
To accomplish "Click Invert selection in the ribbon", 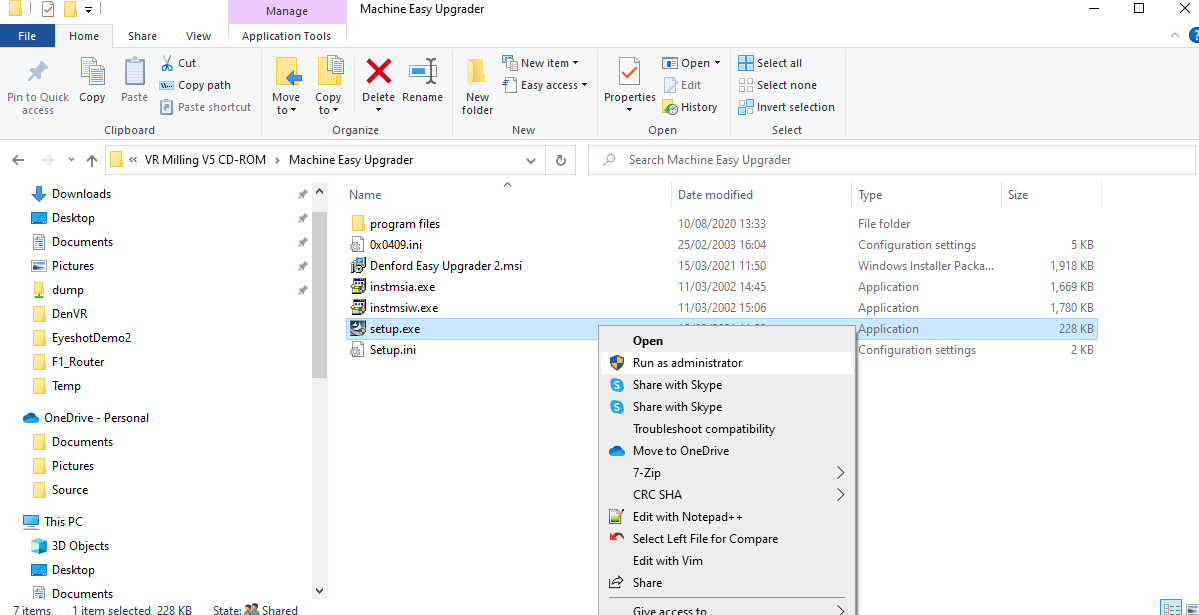I will pyautogui.click(x=787, y=107).
